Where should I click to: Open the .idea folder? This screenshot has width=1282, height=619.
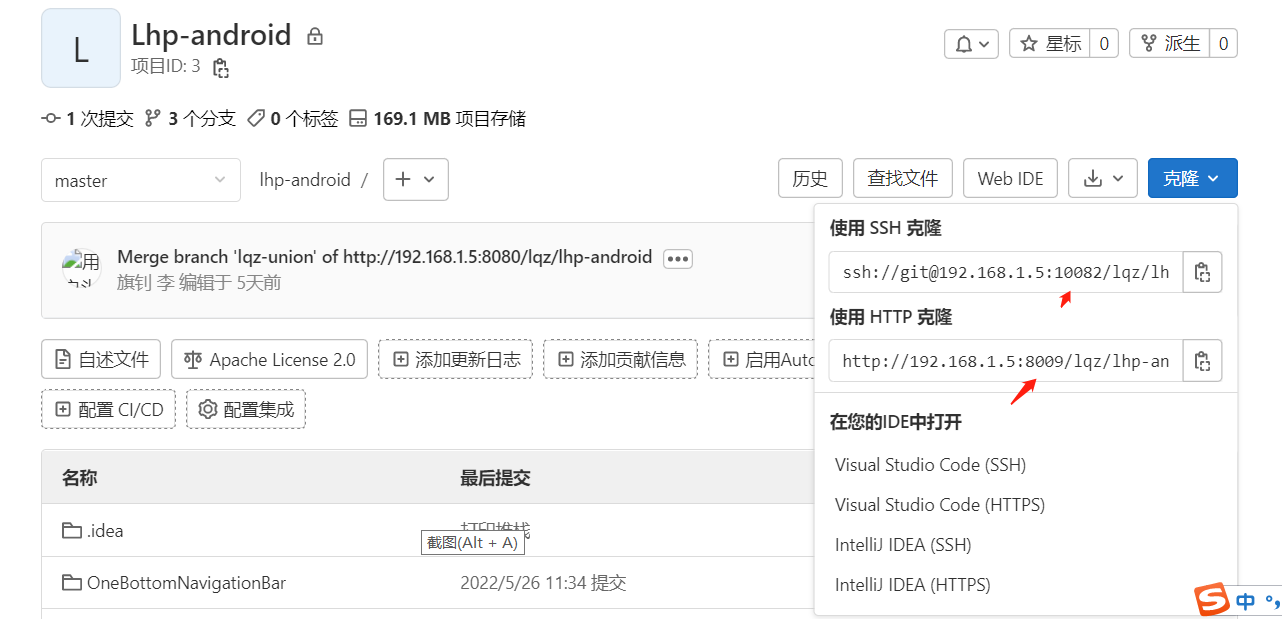[x=105, y=531]
